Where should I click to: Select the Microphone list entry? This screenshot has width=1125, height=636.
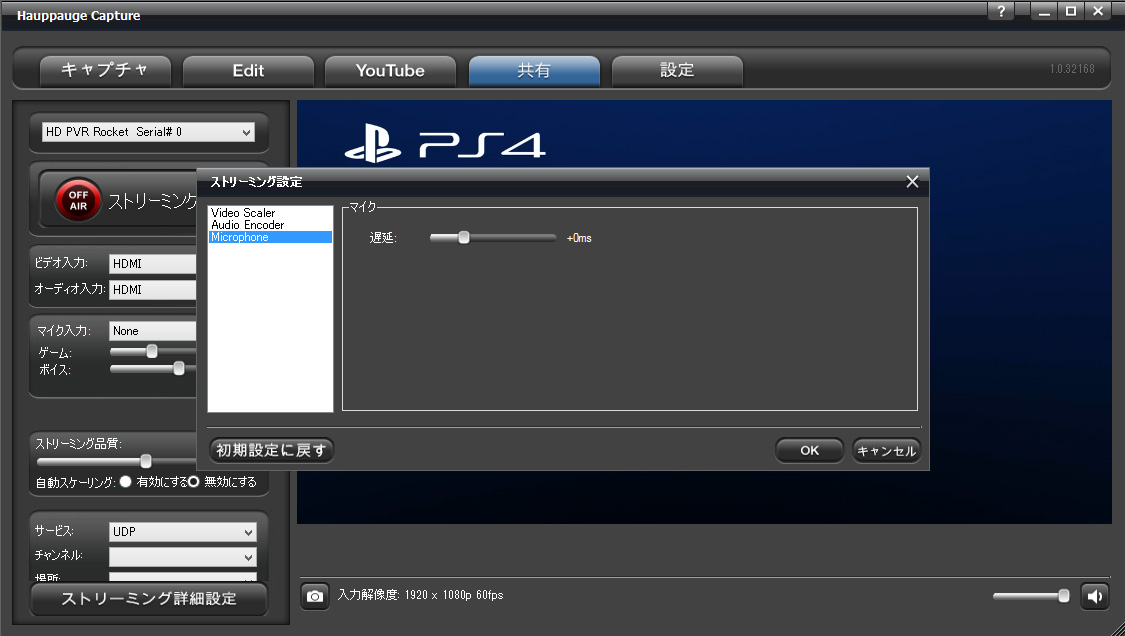270,237
